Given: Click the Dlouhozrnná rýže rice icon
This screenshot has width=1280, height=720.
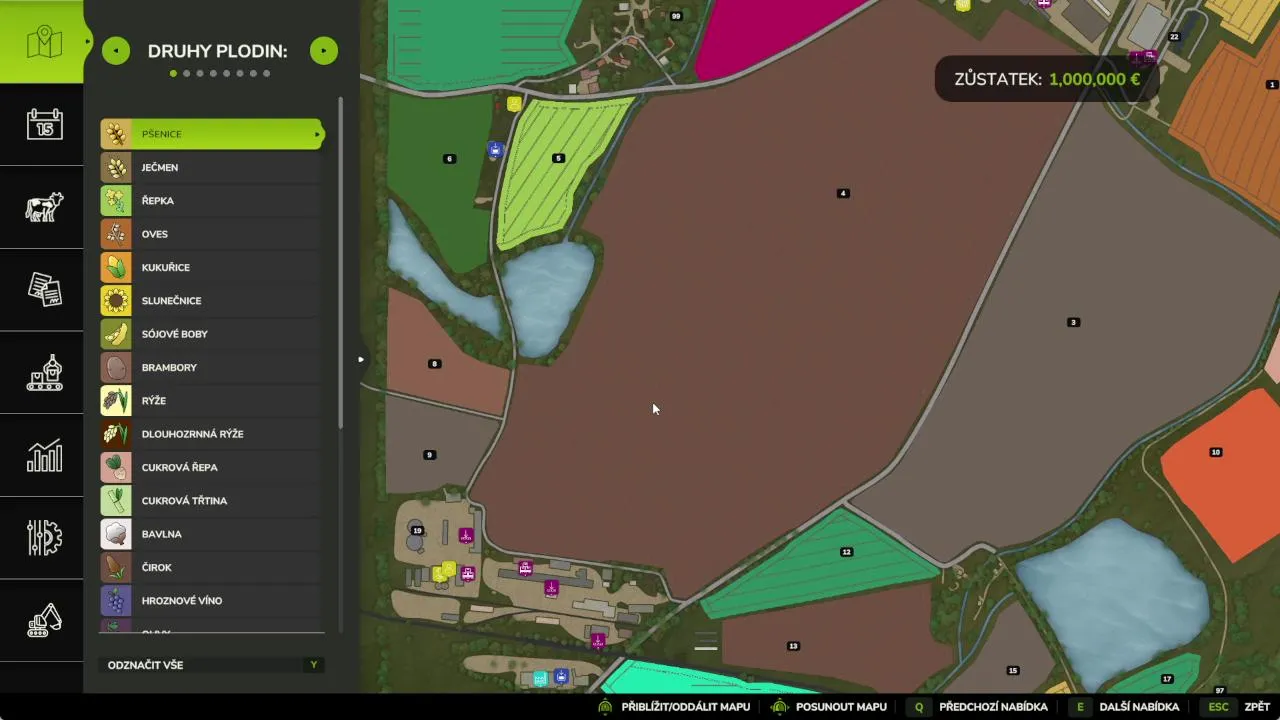Looking at the screenshot, I should pos(116,434).
